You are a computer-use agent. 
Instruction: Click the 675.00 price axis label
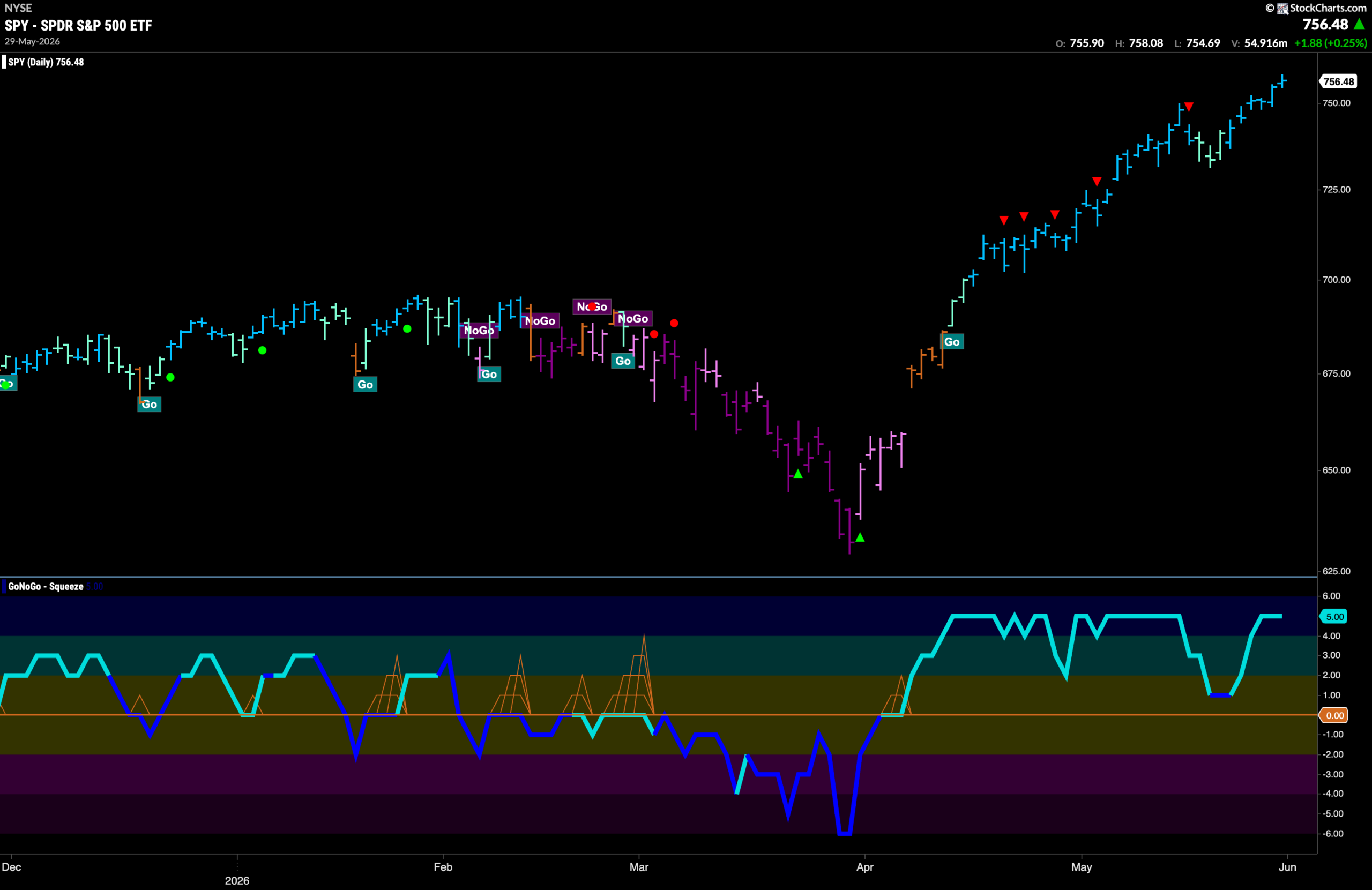(x=1336, y=373)
